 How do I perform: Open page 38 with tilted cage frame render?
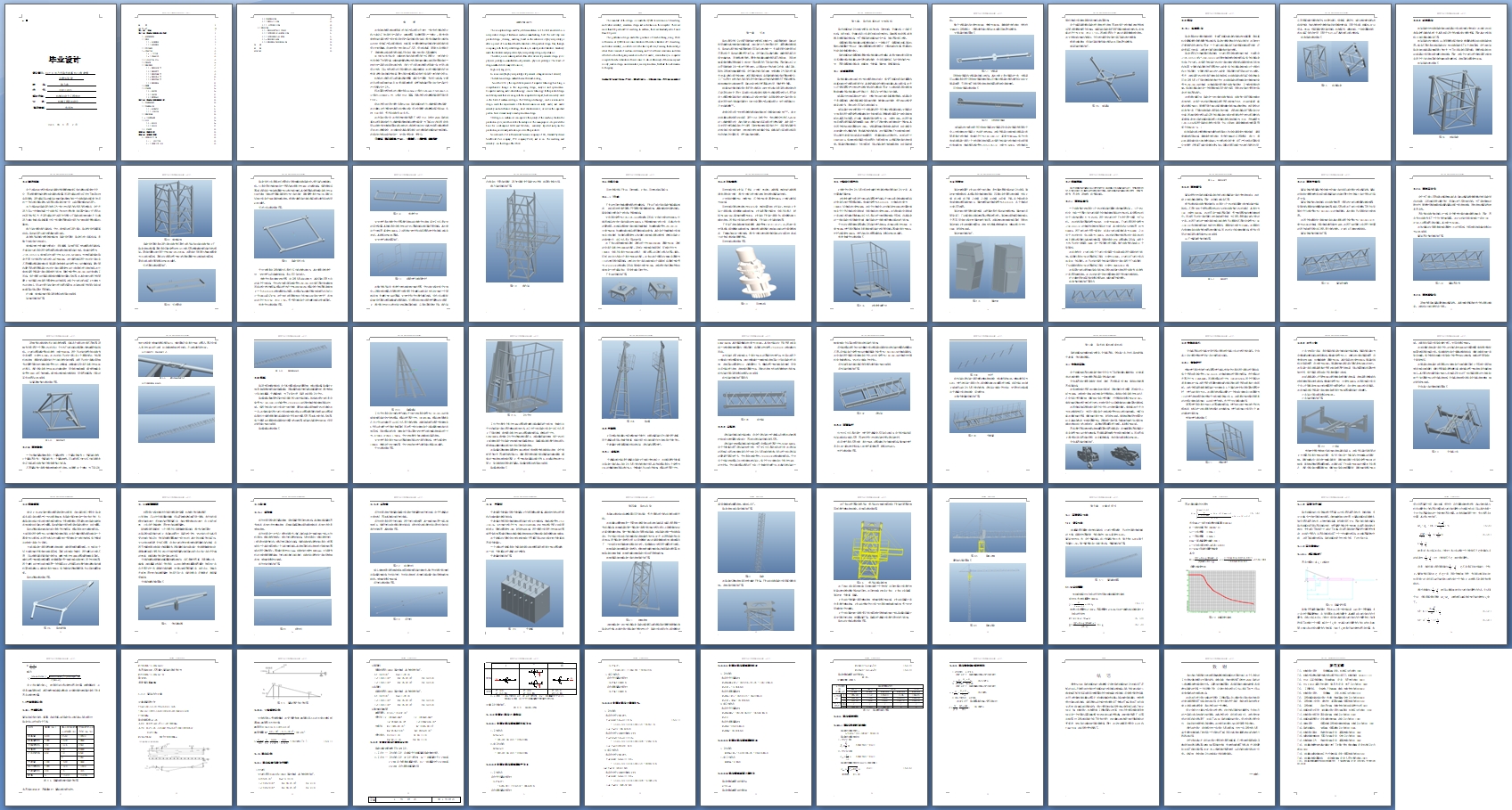1220,405
